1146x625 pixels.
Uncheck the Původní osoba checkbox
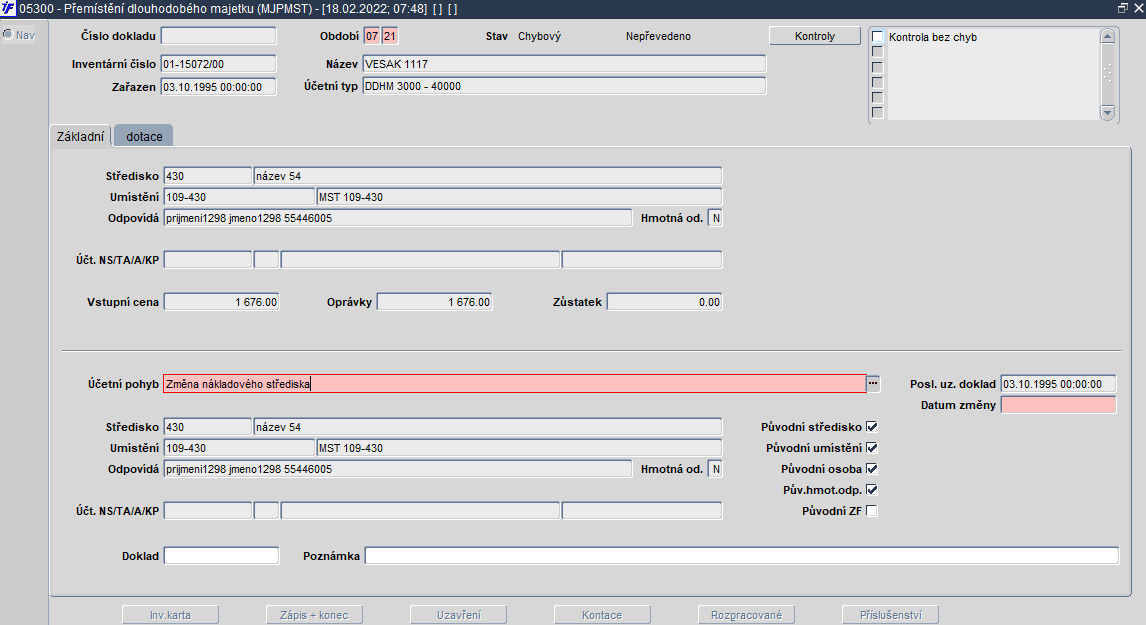(872, 469)
